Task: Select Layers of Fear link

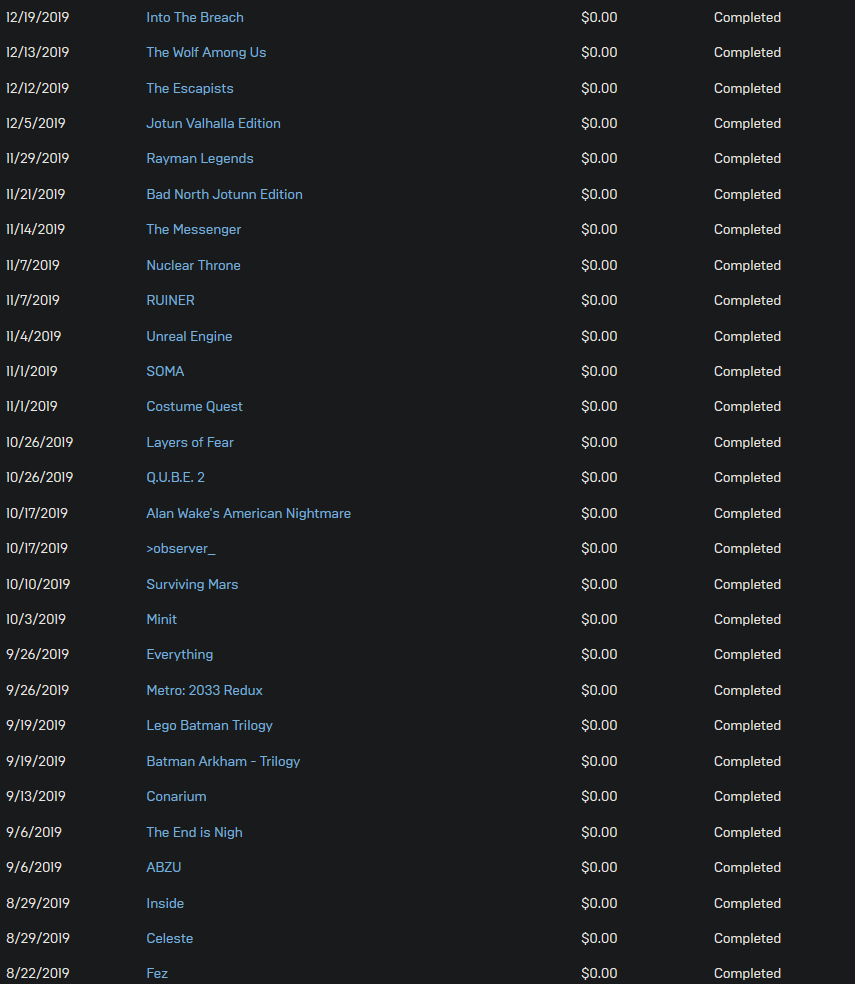Action: pyautogui.click(x=190, y=442)
